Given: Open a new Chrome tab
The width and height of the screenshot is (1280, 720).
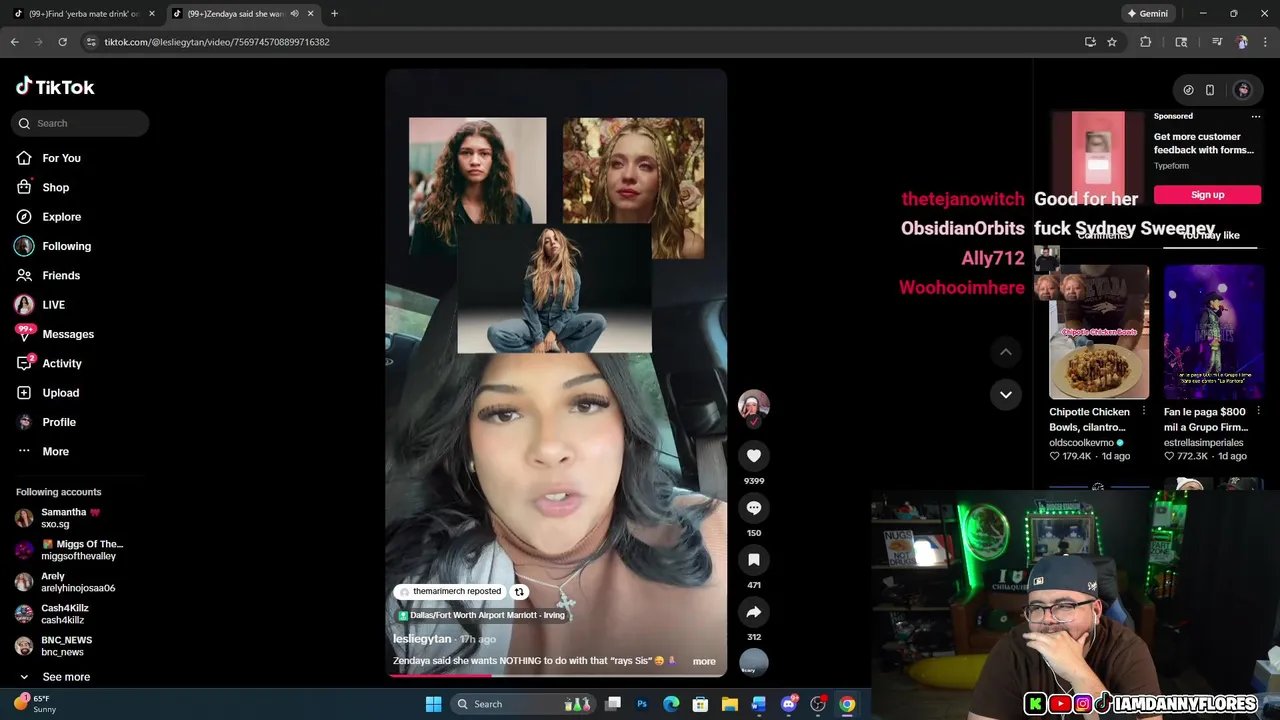Looking at the screenshot, I should click(x=334, y=13).
